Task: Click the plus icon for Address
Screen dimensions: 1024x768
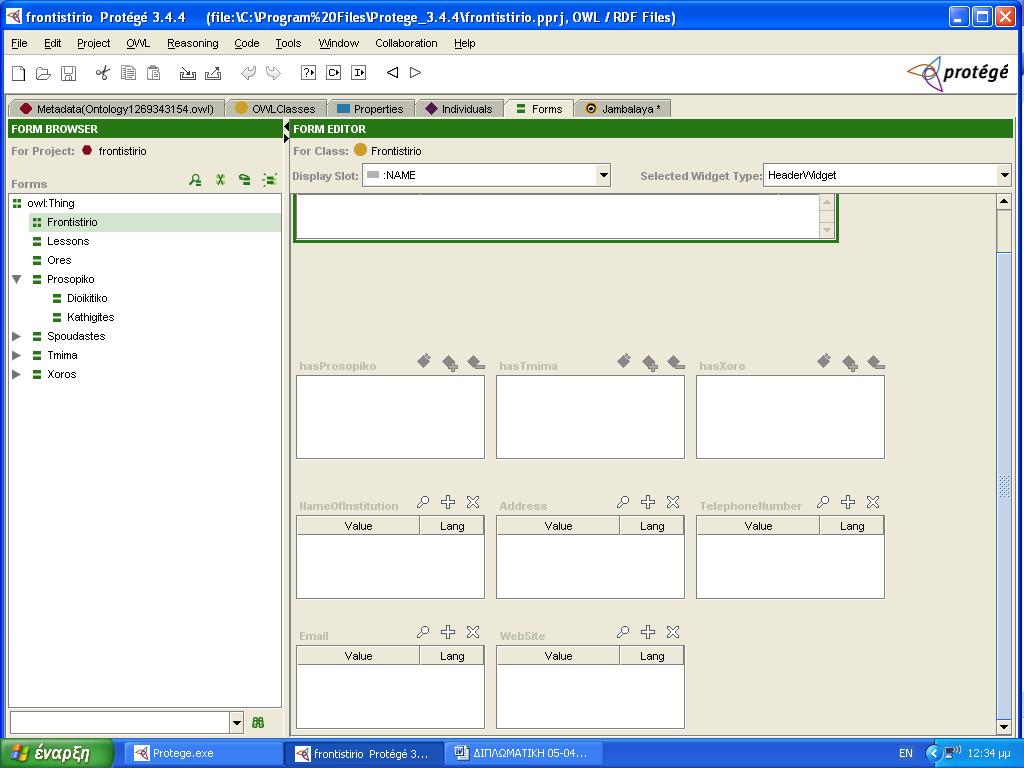Action: coord(648,502)
